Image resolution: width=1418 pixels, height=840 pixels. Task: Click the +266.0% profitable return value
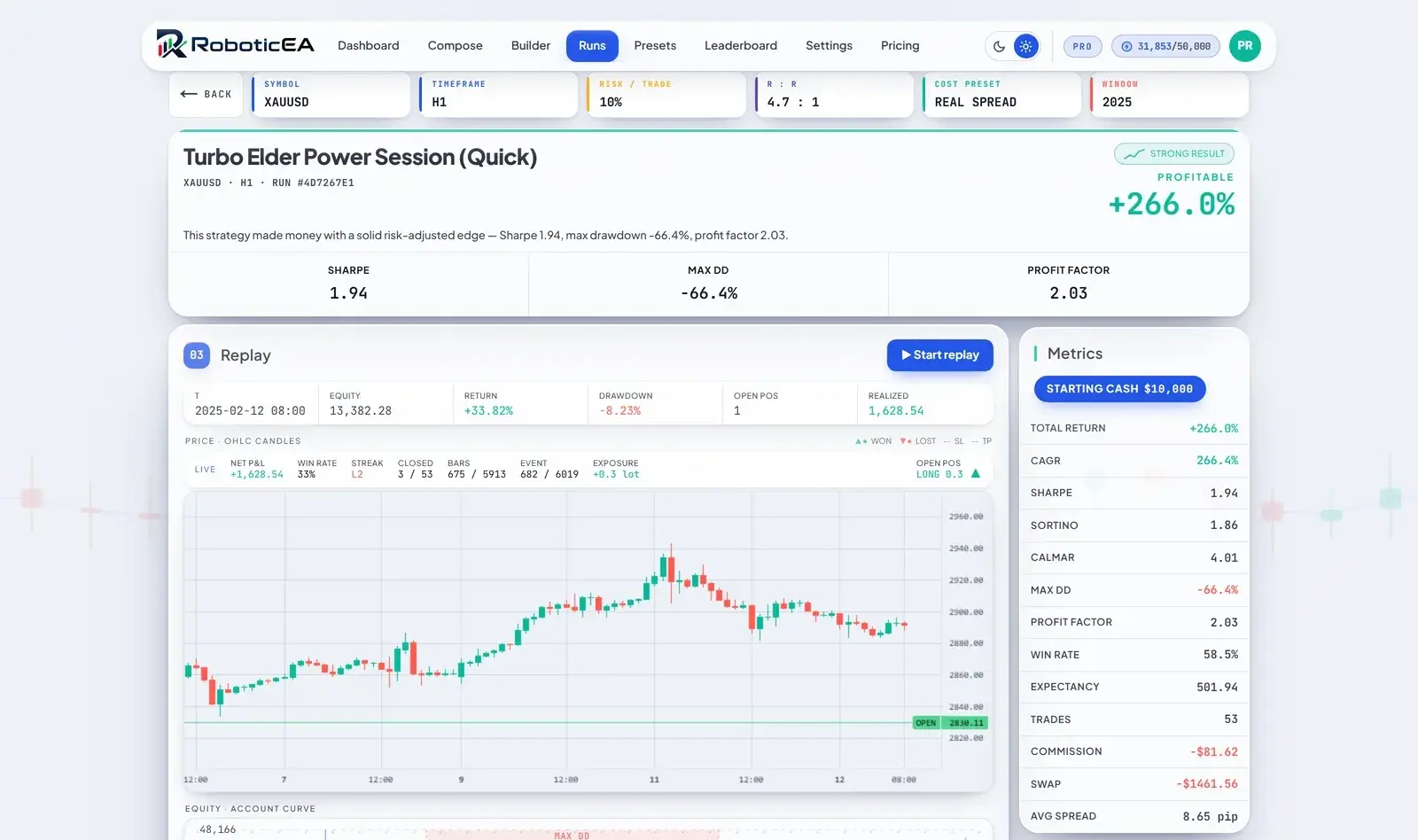pos(1171,205)
